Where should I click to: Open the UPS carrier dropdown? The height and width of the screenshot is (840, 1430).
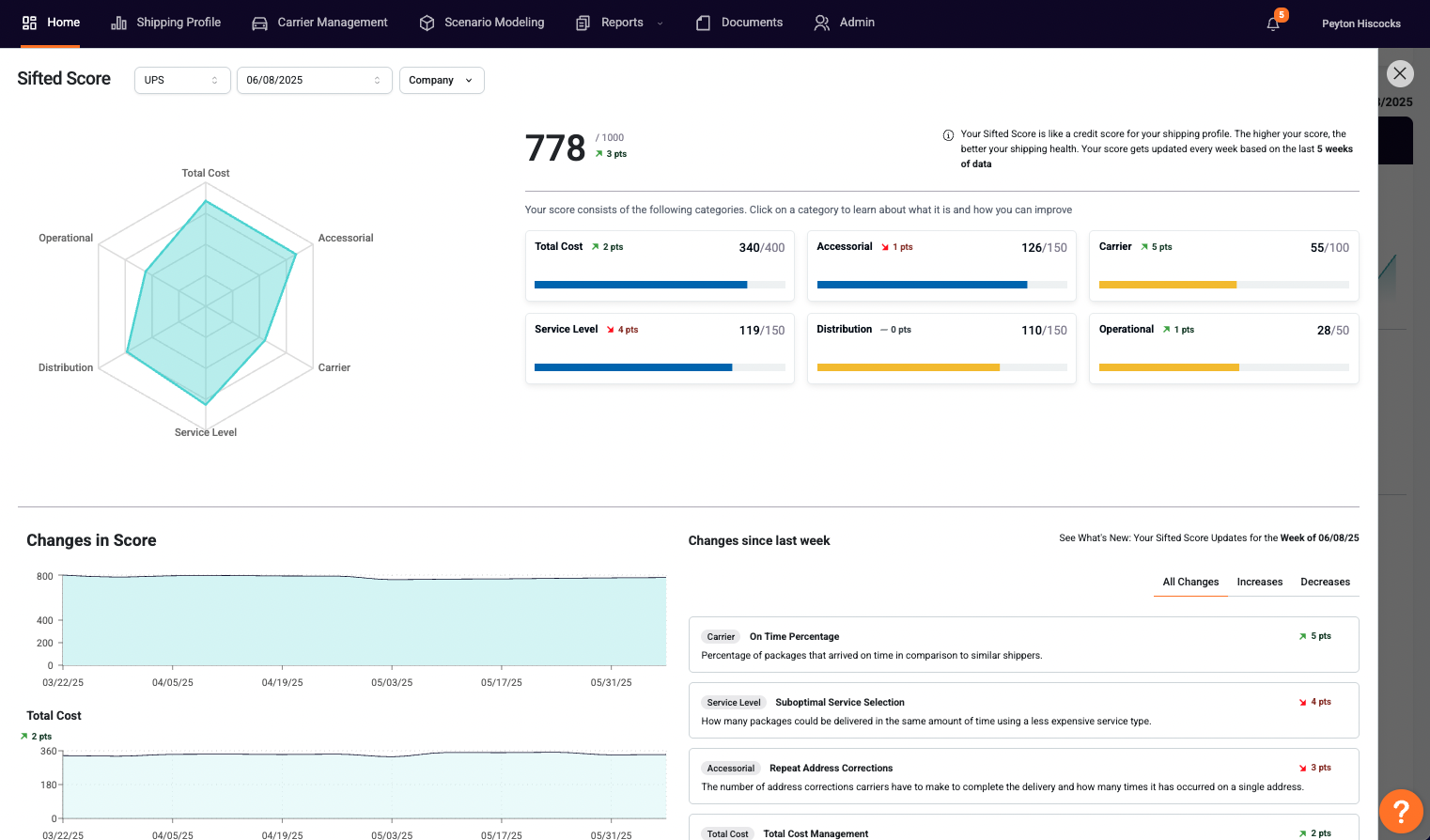182,81
